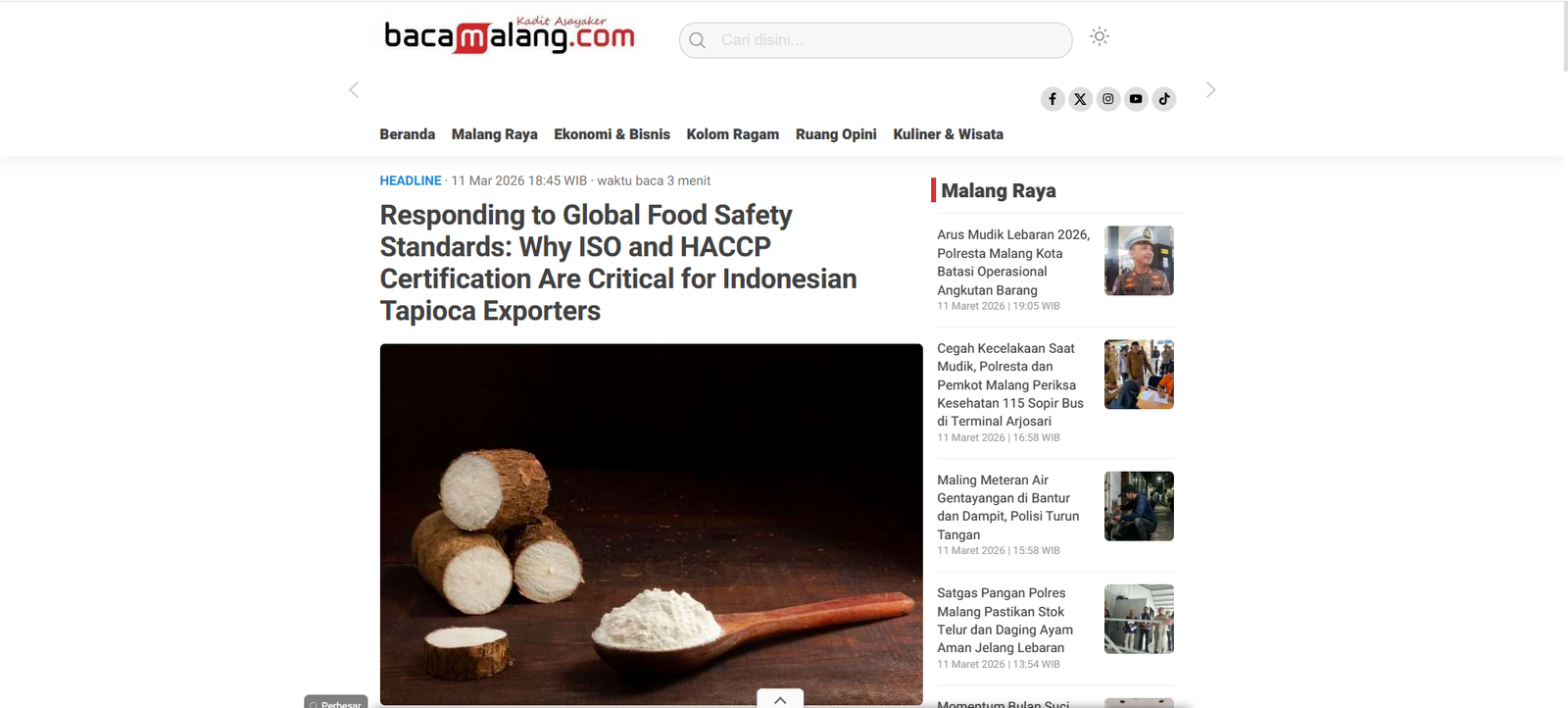1568x708 pixels.
Task: Open the Ekonomi & Bisnis menu
Action: coord(612,134)
